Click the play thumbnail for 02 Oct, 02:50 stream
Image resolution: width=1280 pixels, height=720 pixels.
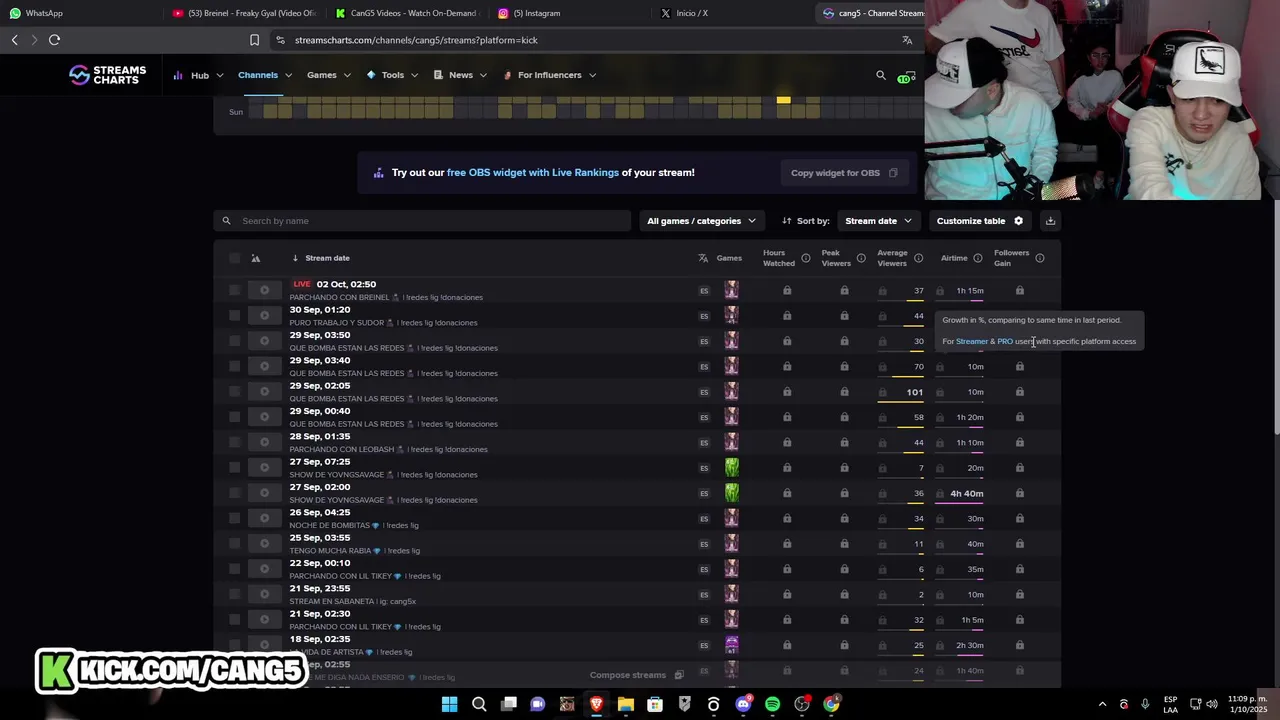pos(265,290)
